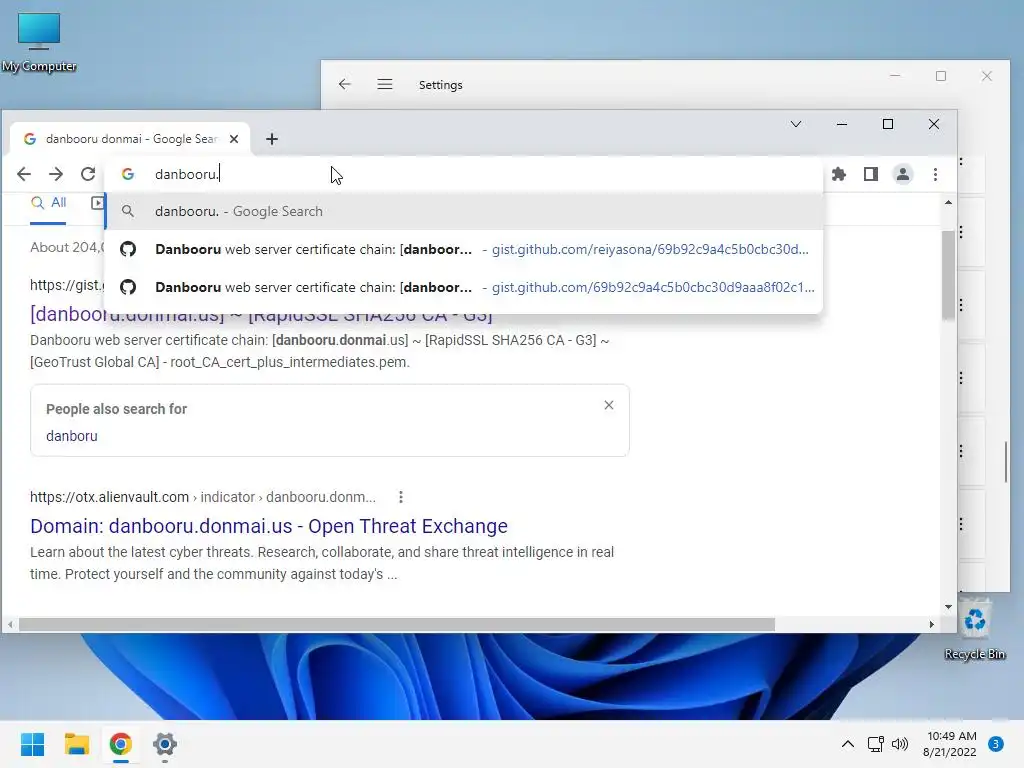Maximize the Chrome window
Viewport: 1024px width, 768px height.
point(888,124)
